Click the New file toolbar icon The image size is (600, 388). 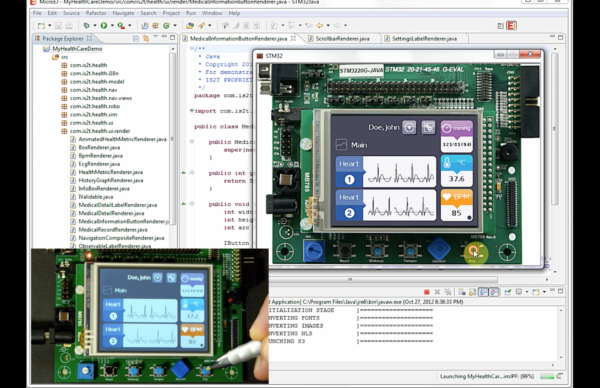(41, 26)
